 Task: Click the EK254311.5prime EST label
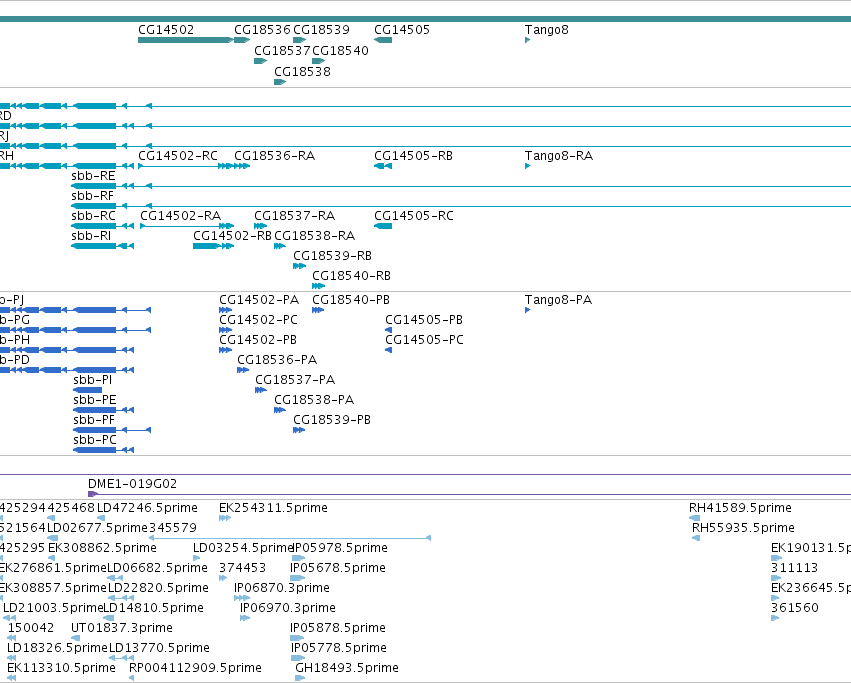point(274,508)
